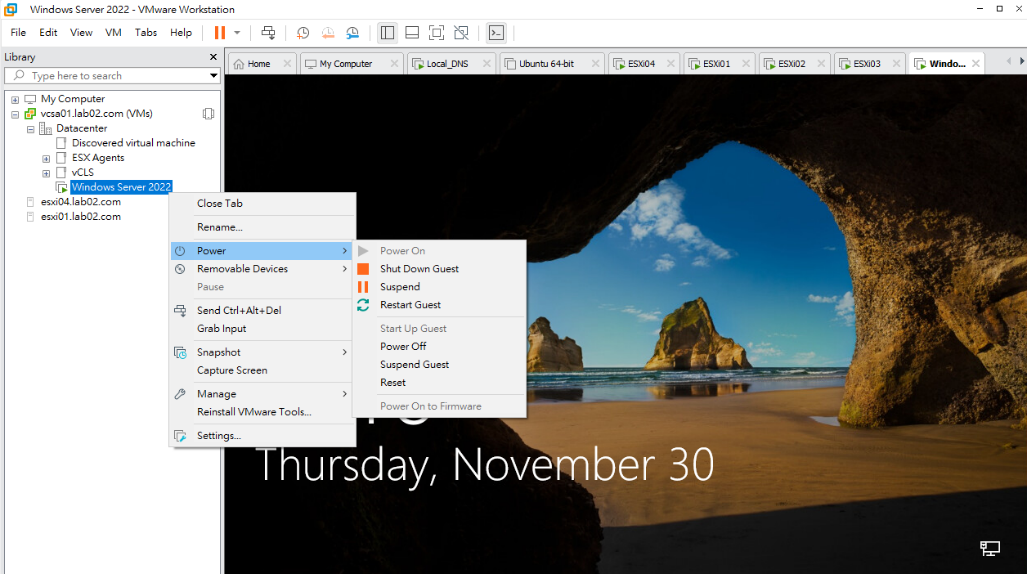Open the Tabs menu
This screenshot has width=1027, height=574.
tap(145, 32)
